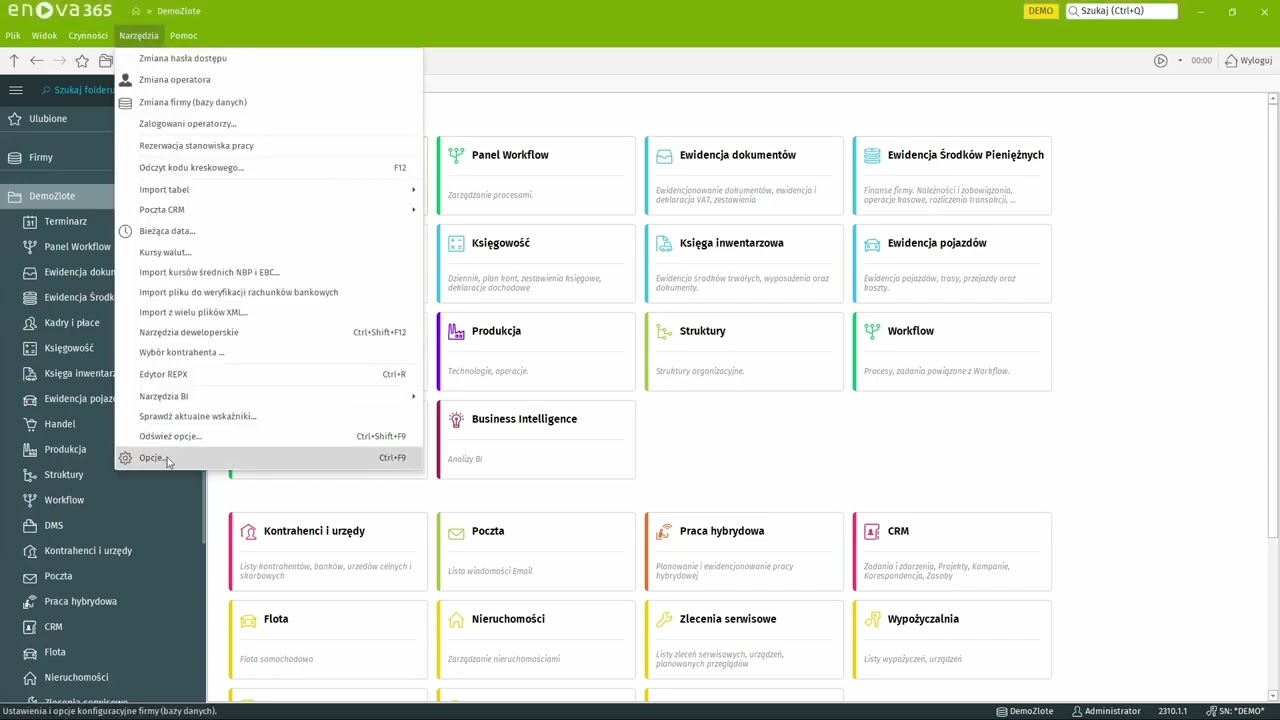Click the DEMO badge button
Image resolution: width=1280 pixels, height=720 pixels.
[1041, 11]
